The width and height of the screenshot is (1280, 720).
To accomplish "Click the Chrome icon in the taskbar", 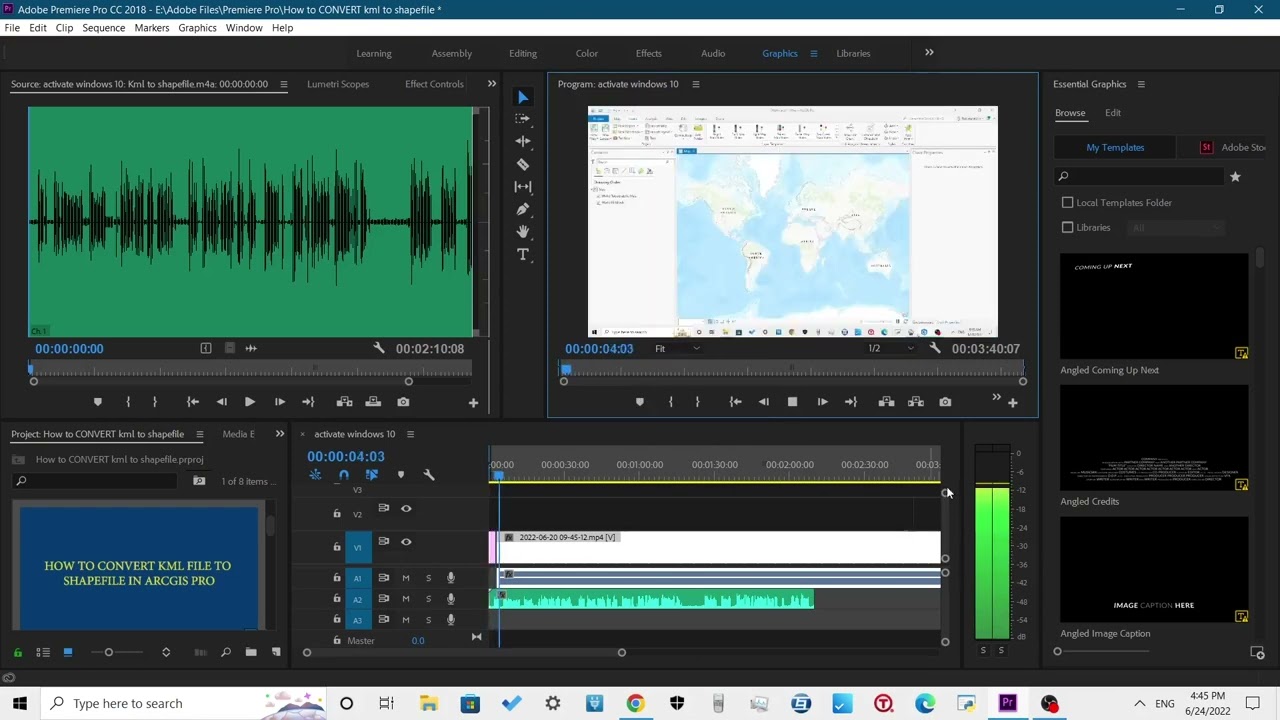I will [x=635, y=703].
